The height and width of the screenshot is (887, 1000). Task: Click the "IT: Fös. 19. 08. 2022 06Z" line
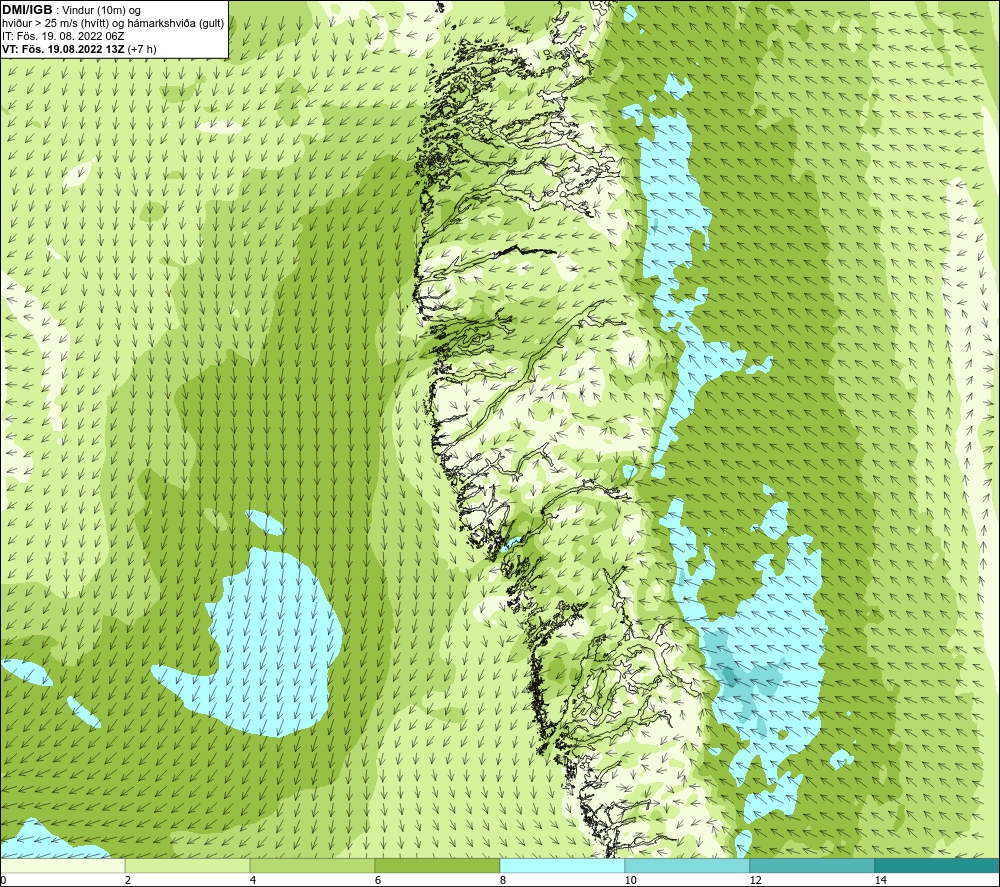pyautogui.click(x=63, y=36)
